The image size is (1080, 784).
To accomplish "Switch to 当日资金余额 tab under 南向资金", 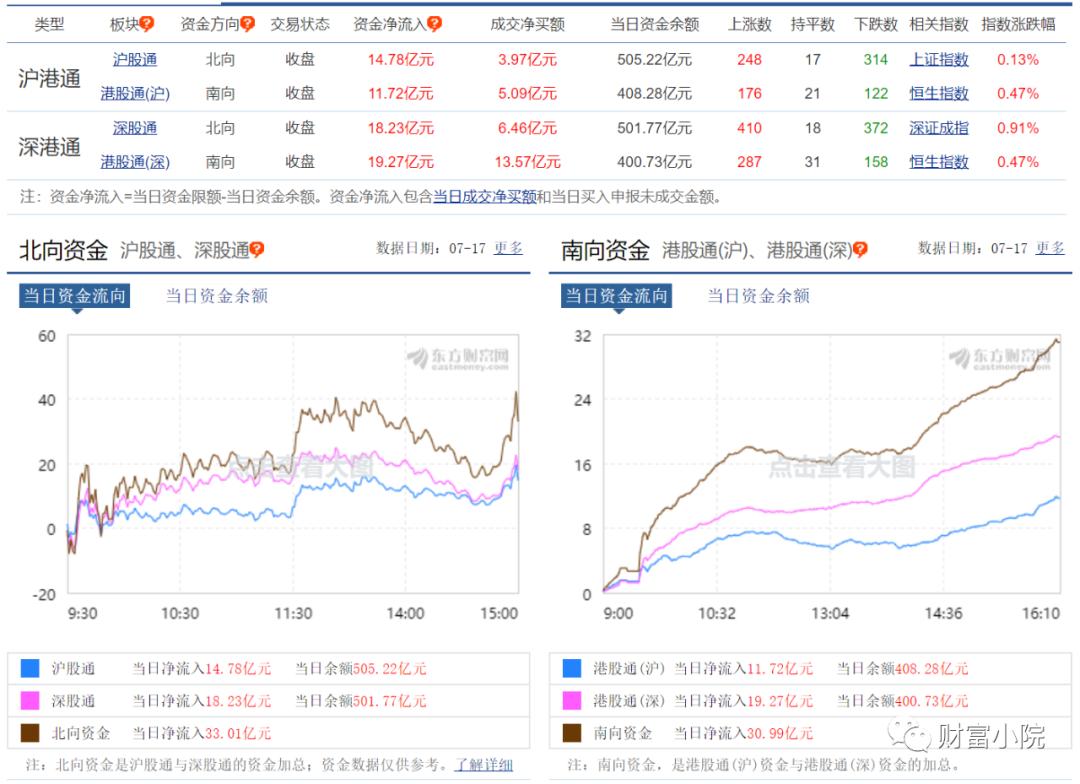I will pos(758,295).
